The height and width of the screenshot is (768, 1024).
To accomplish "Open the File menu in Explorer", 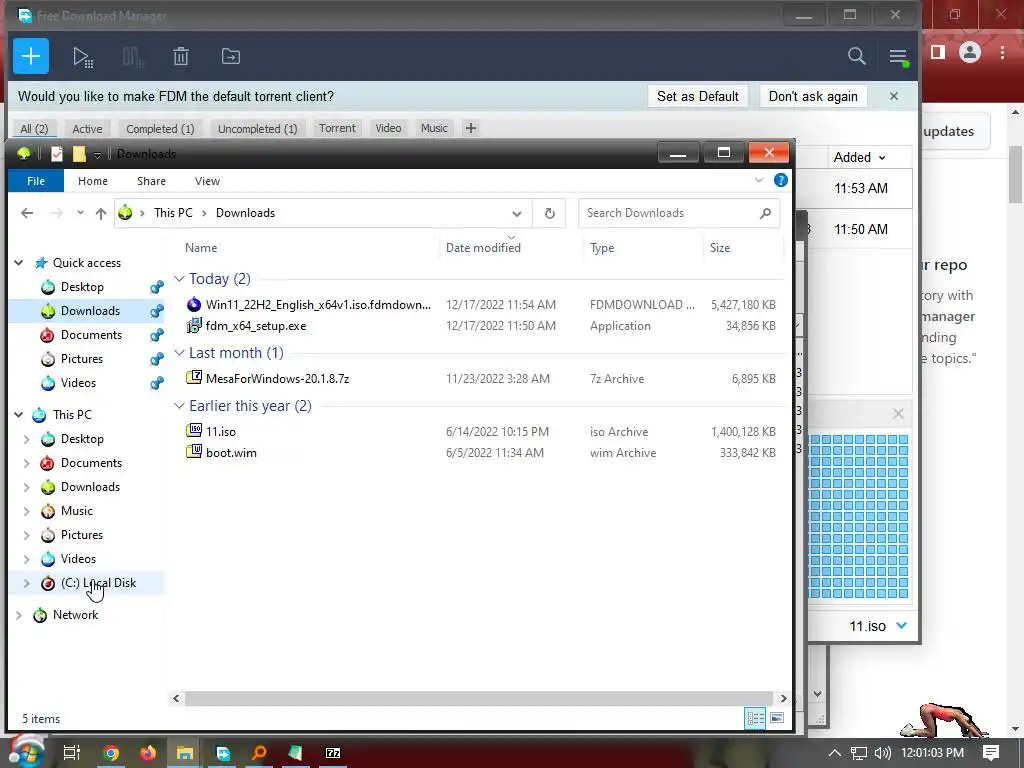I will coord(36,181).
